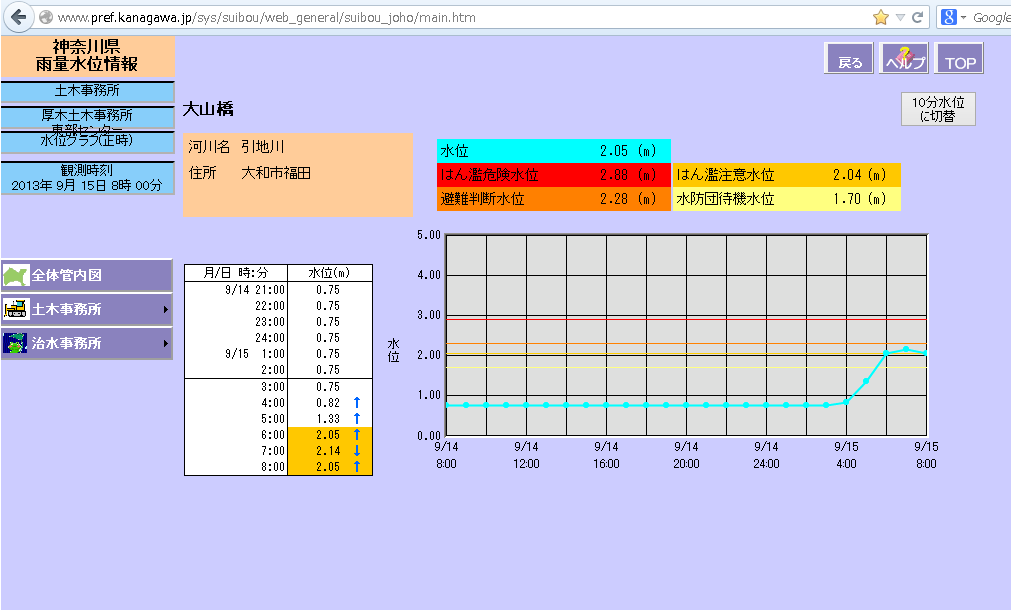Screen dimensions: 1011x610
Task: Go to the TOP page button
Action: [959, 58]
